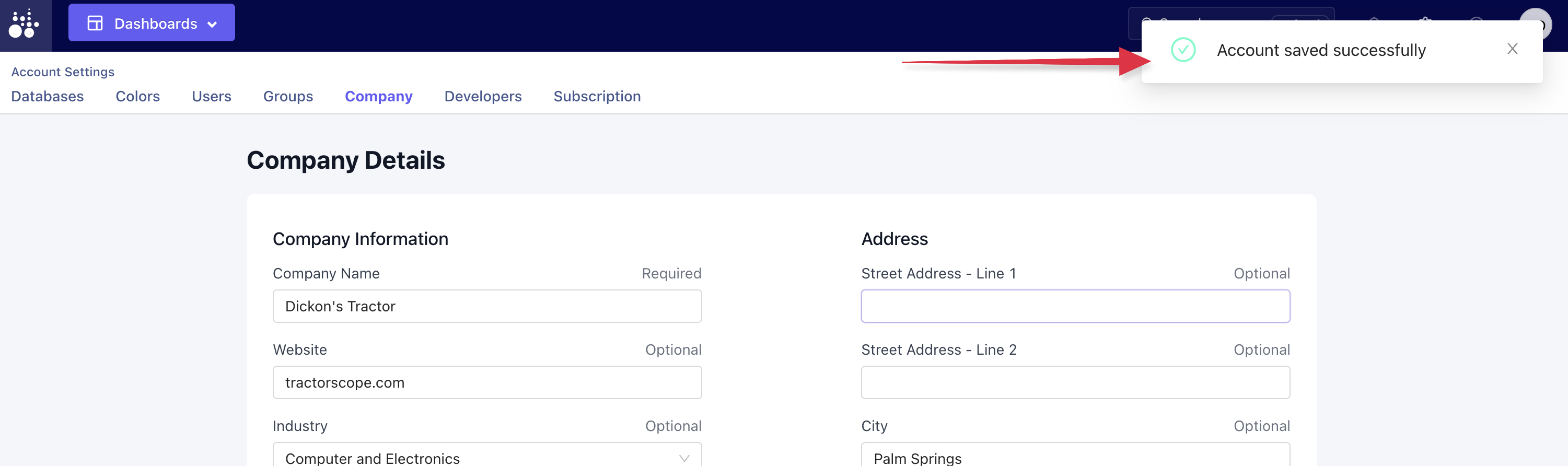The image size is (1568, 466).
Task: Open the Industry dropdown arrow
Action: coord(683,458)
